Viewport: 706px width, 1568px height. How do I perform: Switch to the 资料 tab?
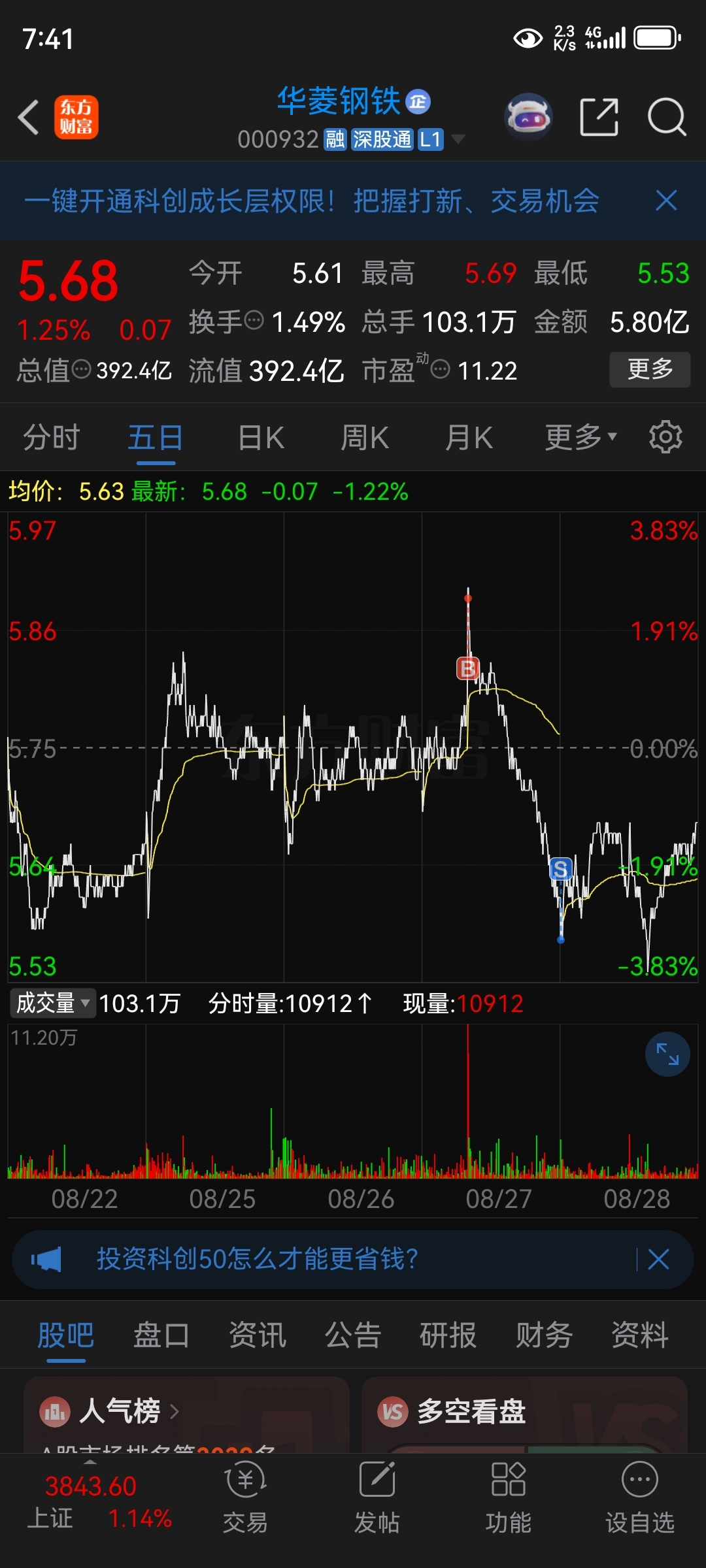coord(639,1335)
